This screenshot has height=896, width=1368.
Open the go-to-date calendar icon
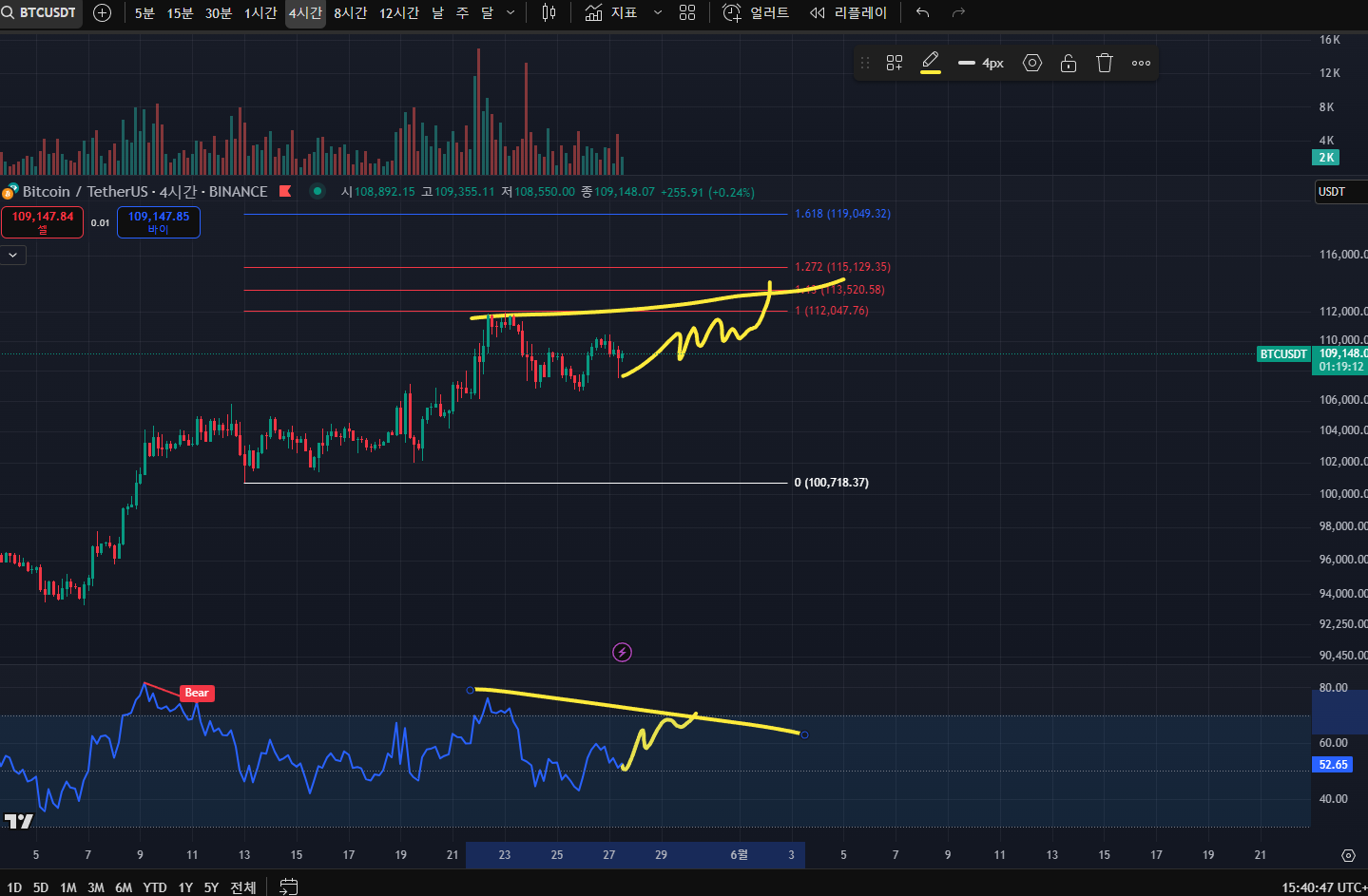(289, 886)
